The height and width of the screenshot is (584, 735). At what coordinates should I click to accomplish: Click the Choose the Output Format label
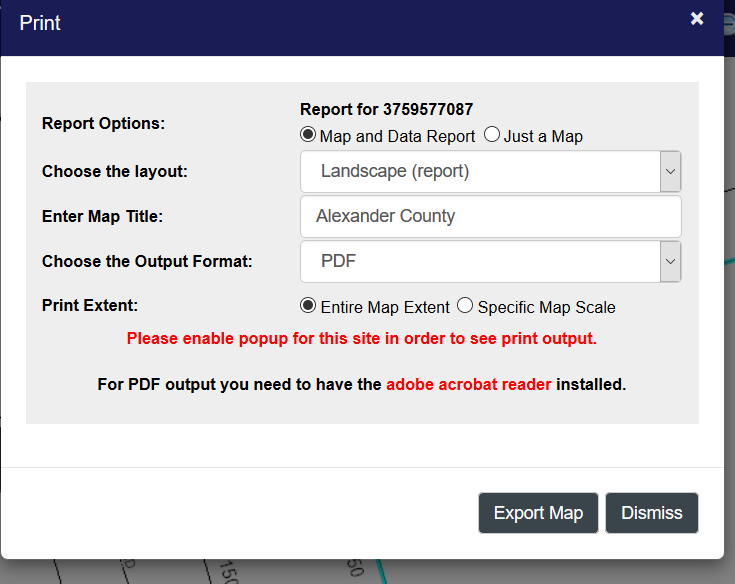(x=146, y=261)
